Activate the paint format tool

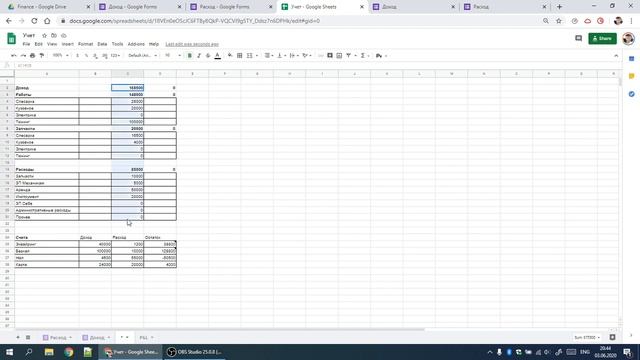(x=42, y=56)
